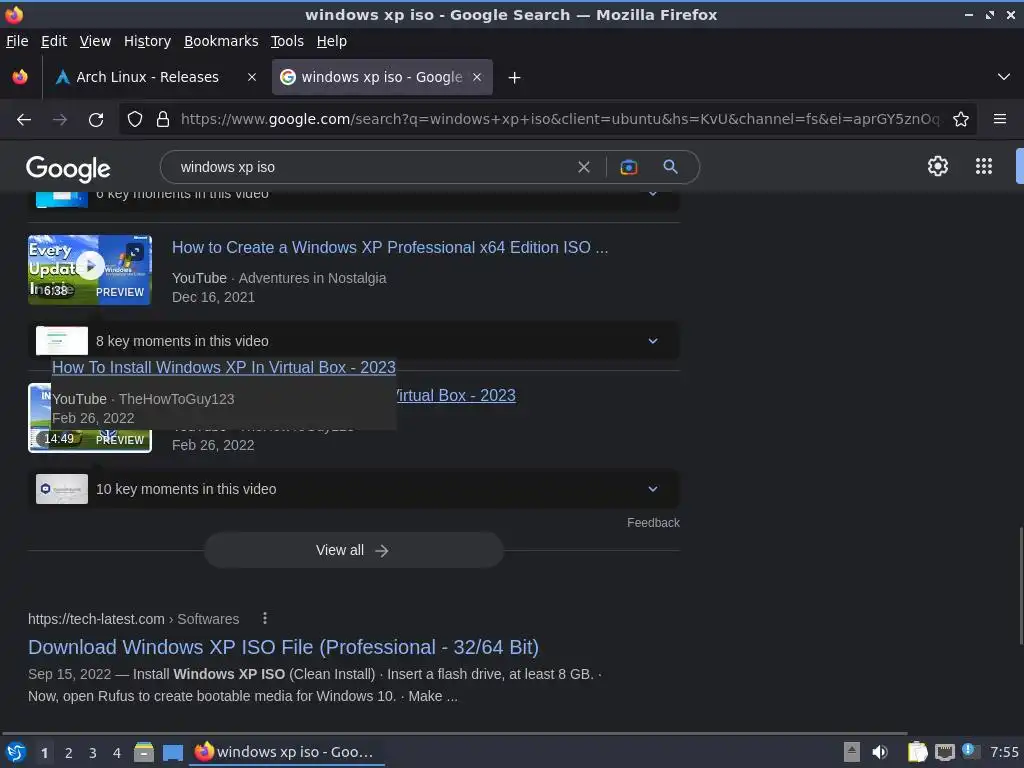Open Google quick settings gear
The height and width of the screenshot is (768, 1024).
[x=938, y=167]
